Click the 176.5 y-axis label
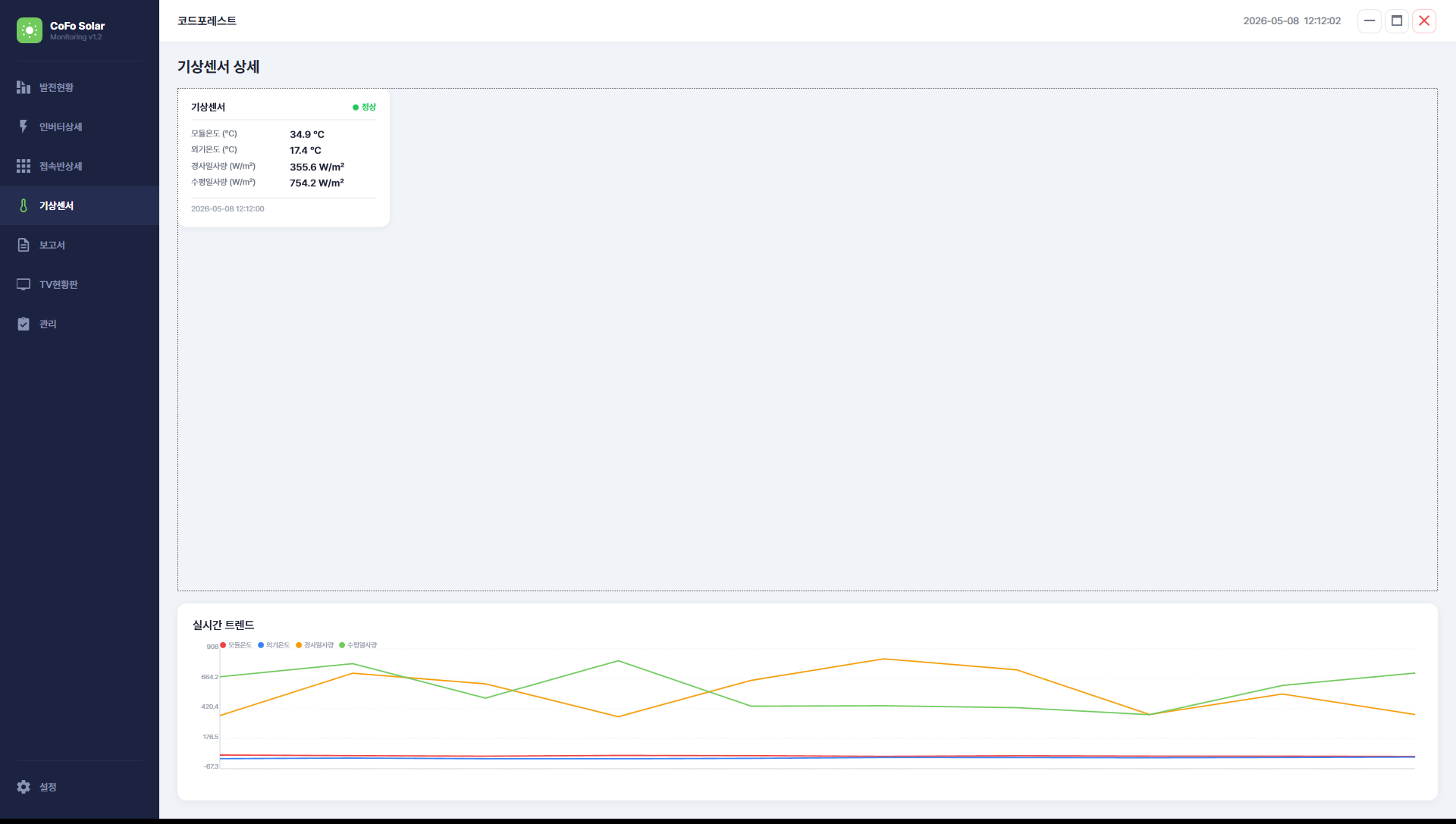Screen dimensions: 1456x824 [x=210, y=737]
